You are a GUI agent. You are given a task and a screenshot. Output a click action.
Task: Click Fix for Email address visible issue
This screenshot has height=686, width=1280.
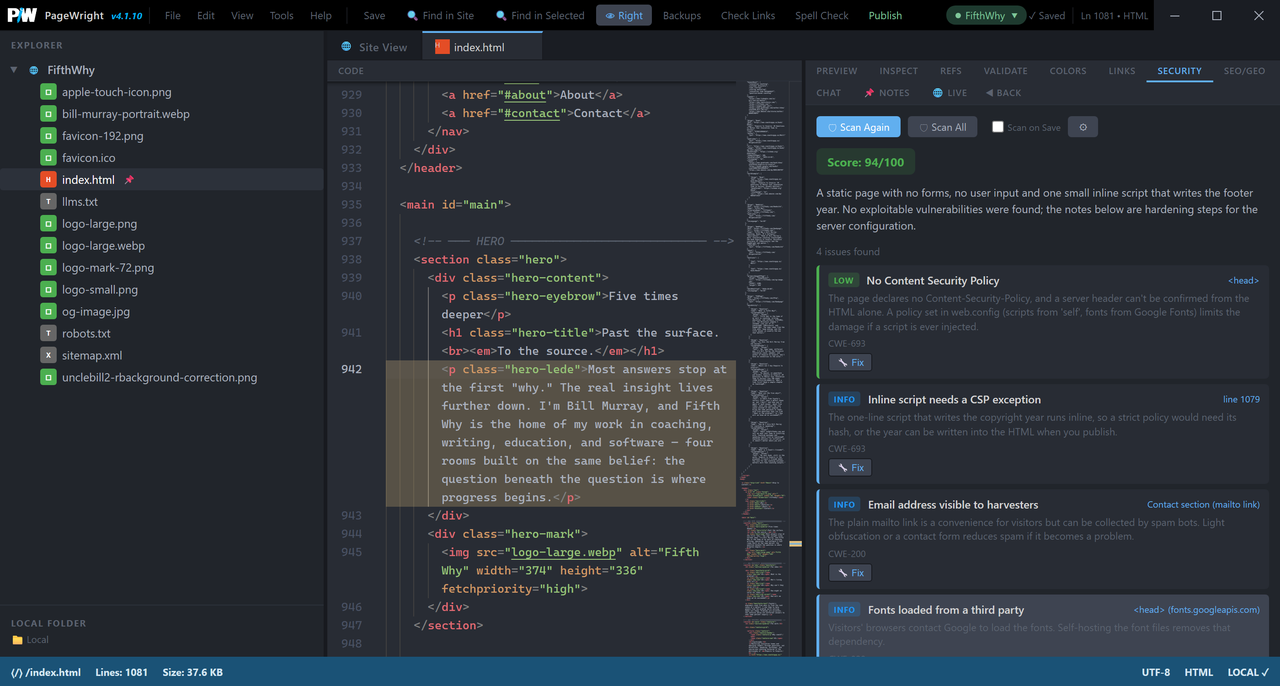tap(850, 573)
